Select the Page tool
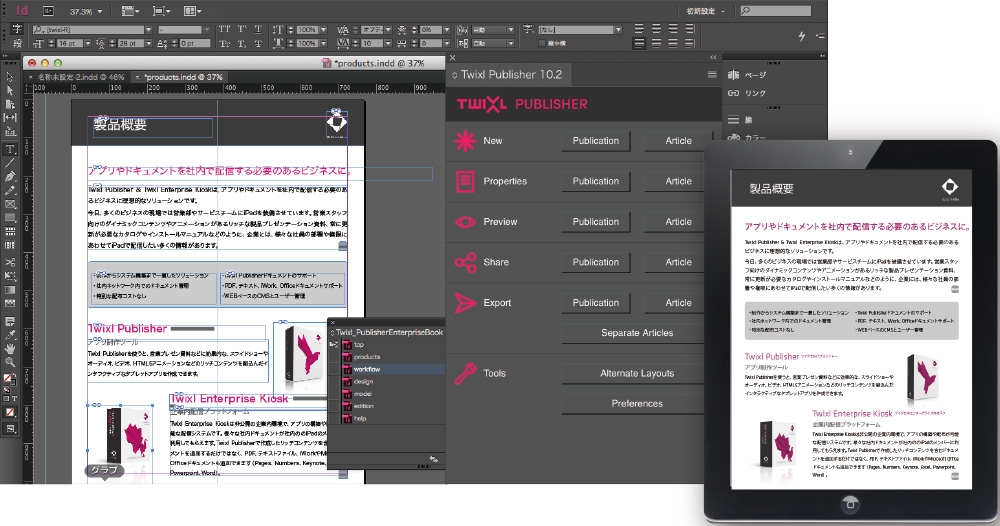This screenshot has height=526, width=1000. 10,104
